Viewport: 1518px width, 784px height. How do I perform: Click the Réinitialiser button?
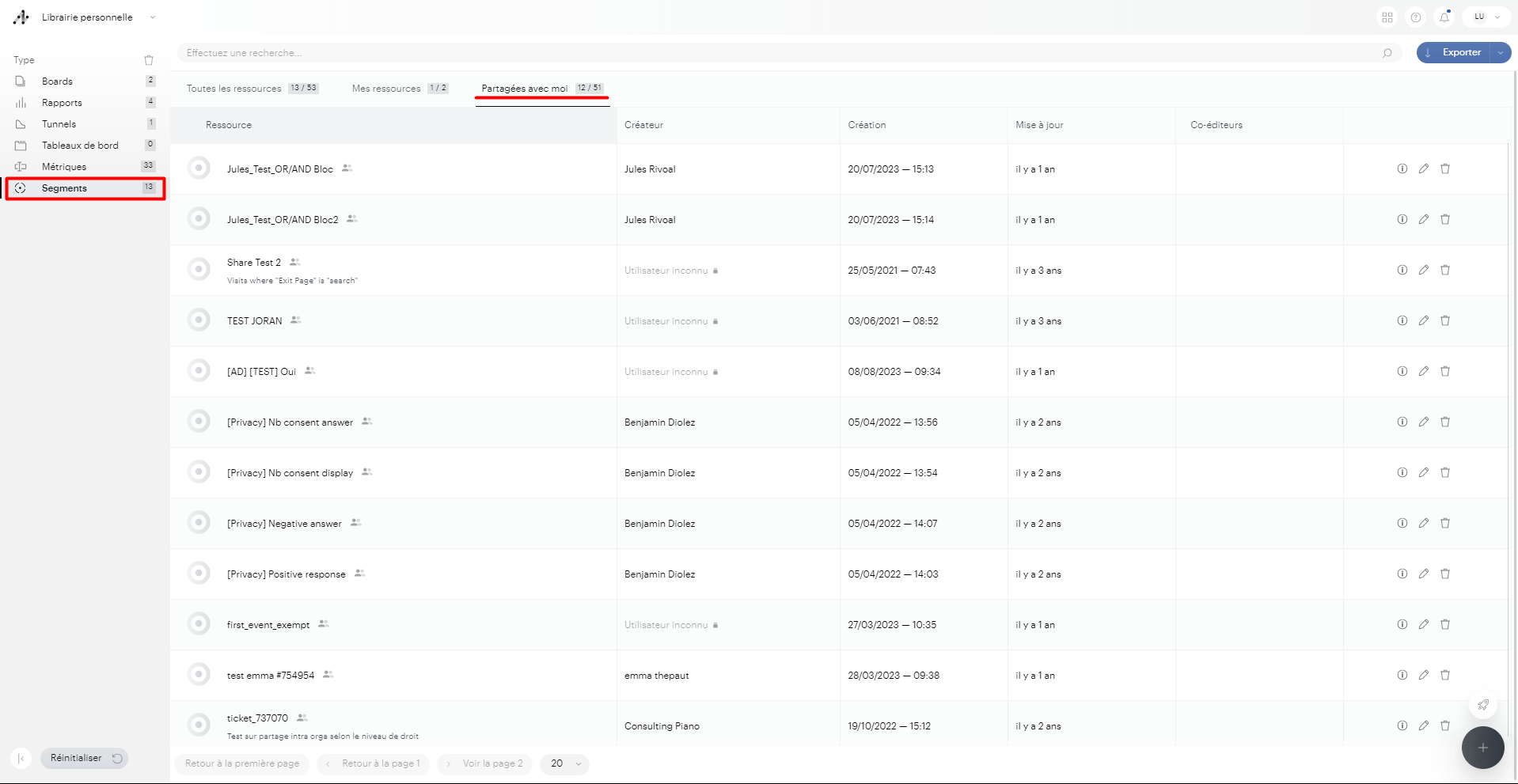85,758
